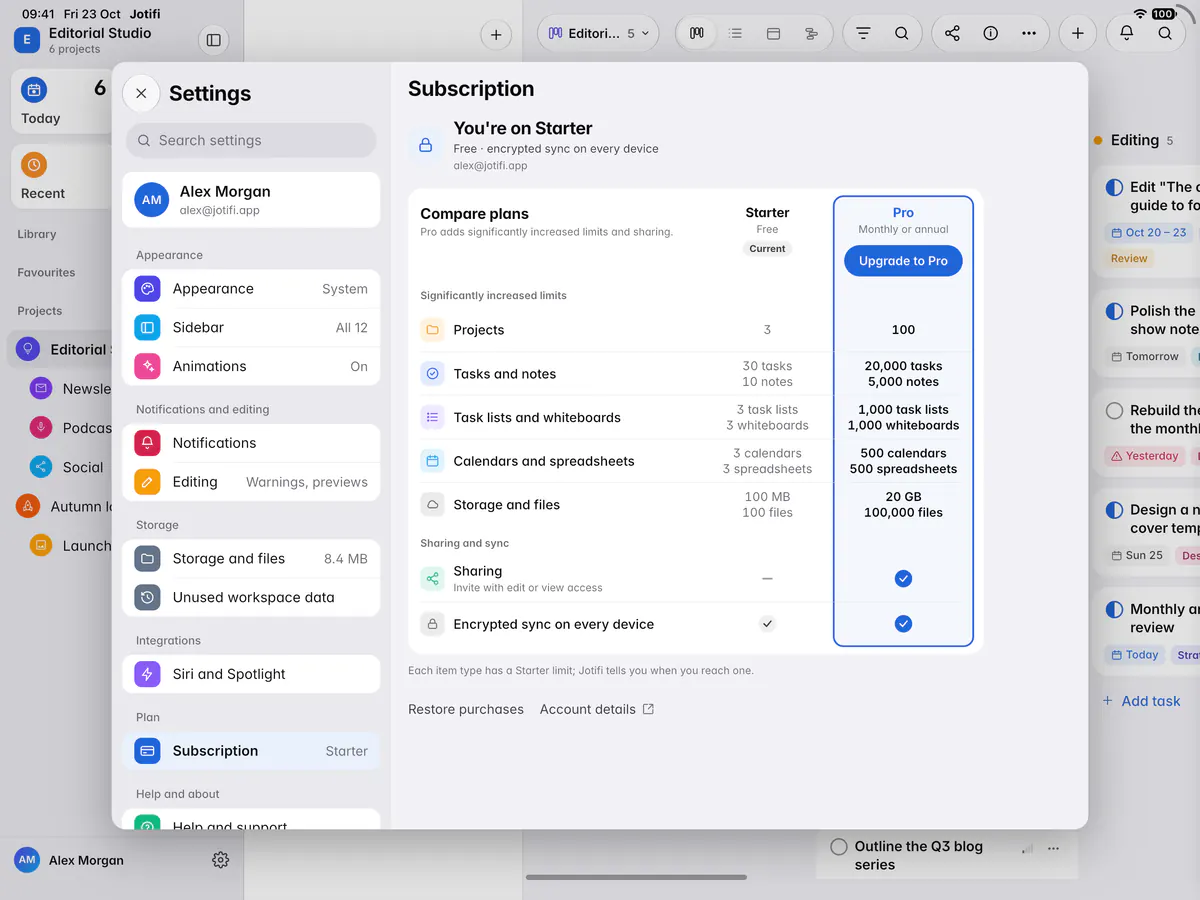Close the Settings panel with X
The image size is (1200, 900).
(141, 93)
